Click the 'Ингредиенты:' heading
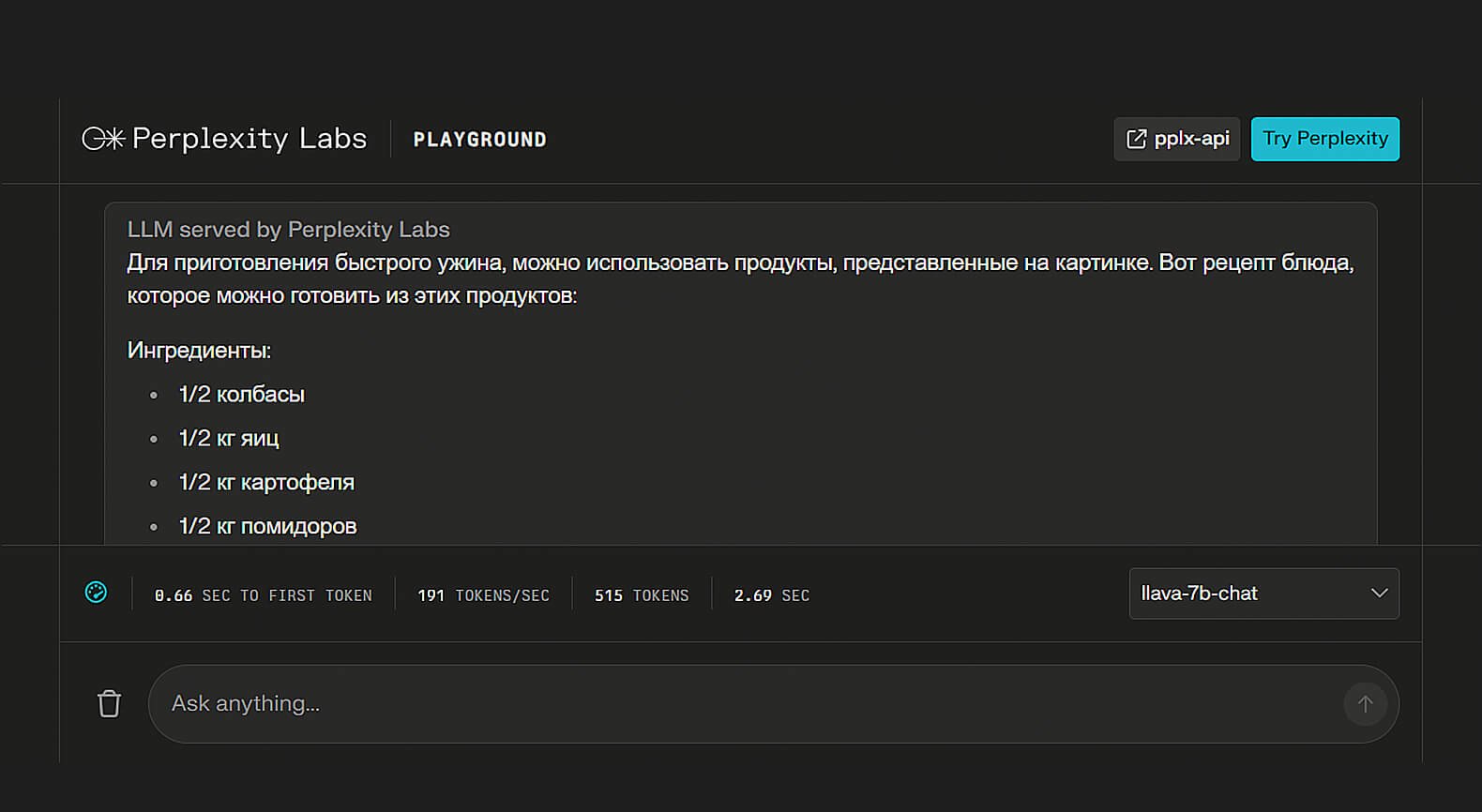This screenshot has height=812, width=1482. tap(199, 351)
